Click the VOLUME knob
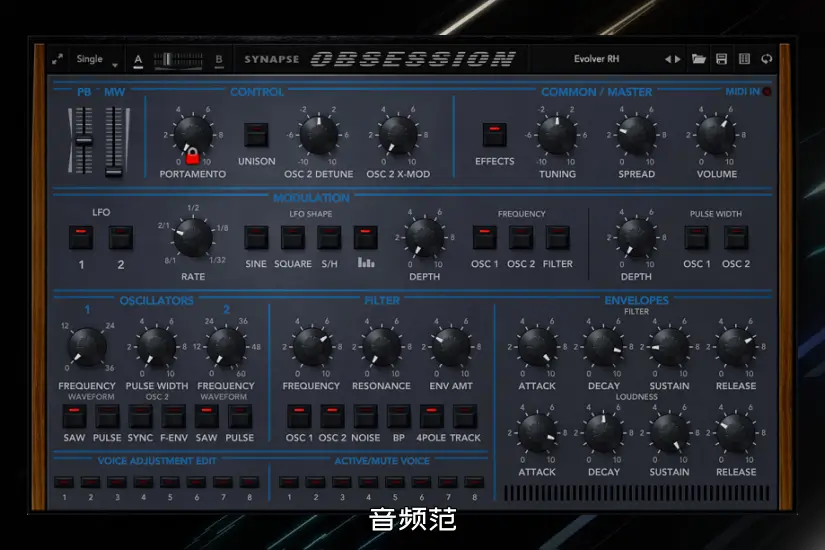 pos(716,135)
